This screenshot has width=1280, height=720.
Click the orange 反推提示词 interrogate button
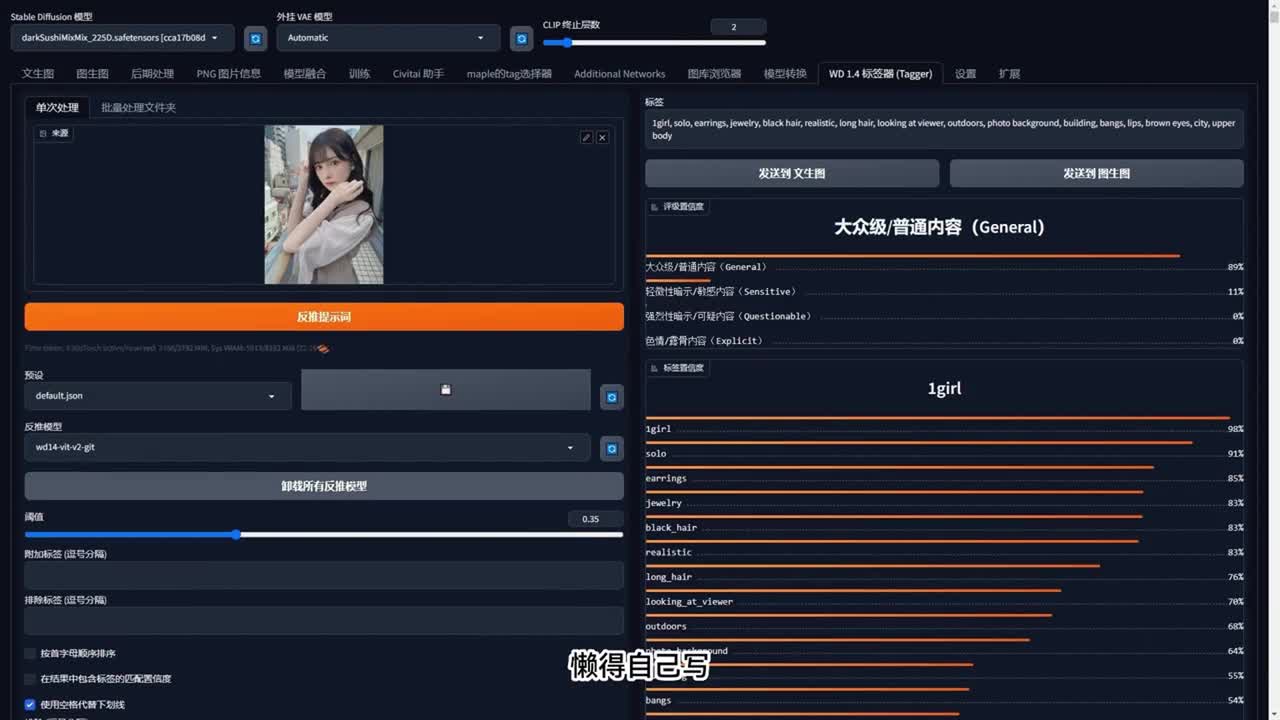pos(324,317)
